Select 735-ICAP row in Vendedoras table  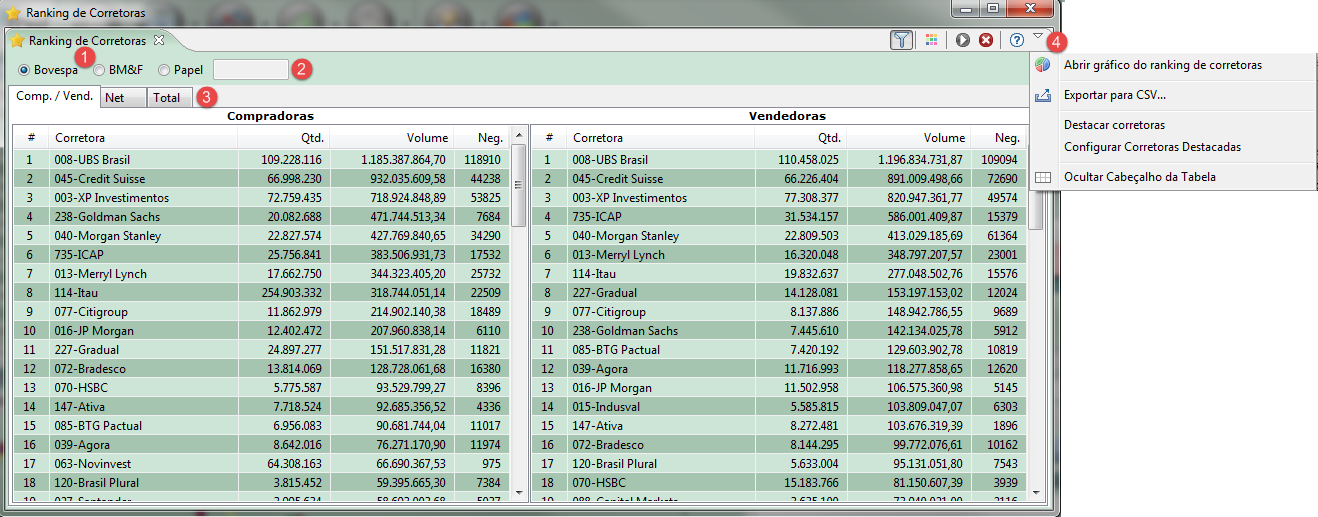[x=779, y=216]
